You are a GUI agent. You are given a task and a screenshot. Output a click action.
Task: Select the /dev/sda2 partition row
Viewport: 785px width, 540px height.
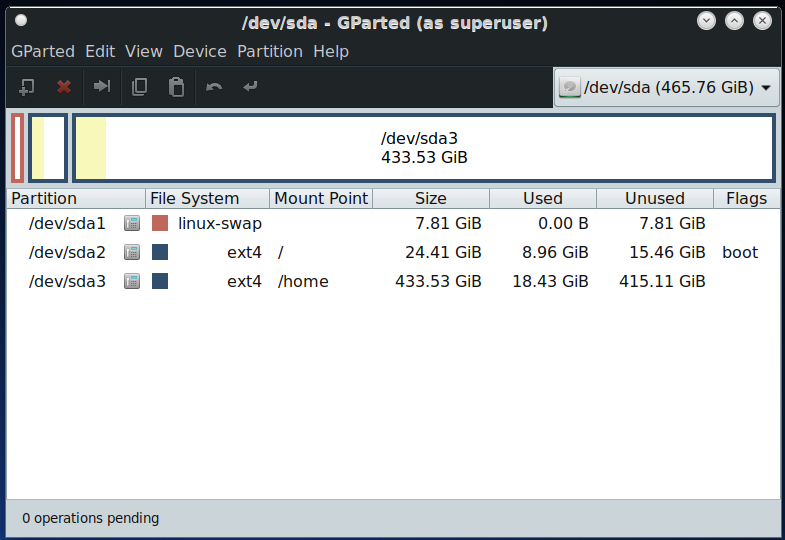[x=394, y=252]
